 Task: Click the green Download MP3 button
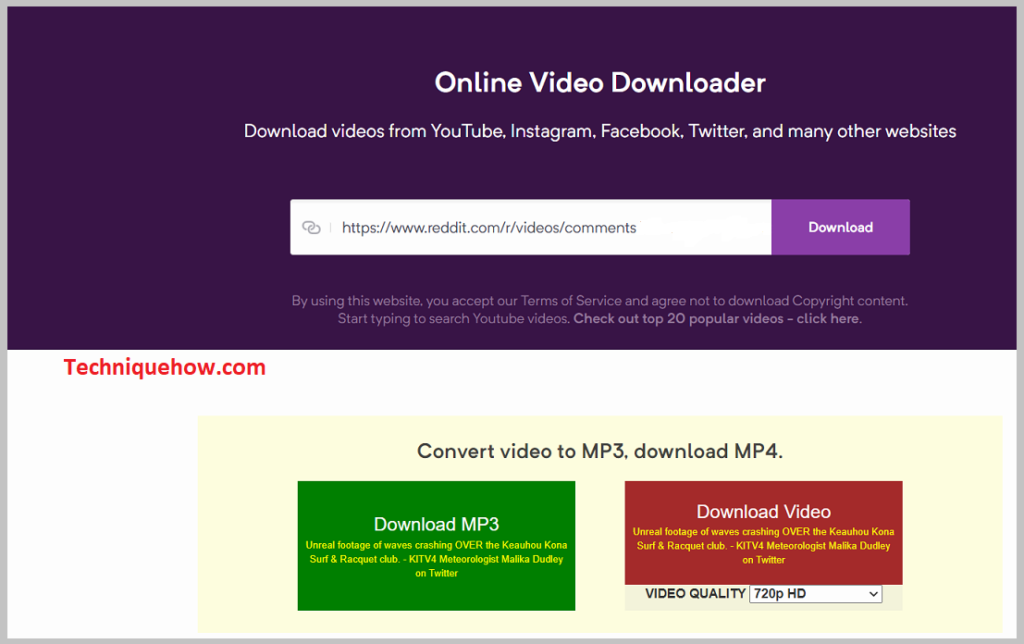click(436, 546)
